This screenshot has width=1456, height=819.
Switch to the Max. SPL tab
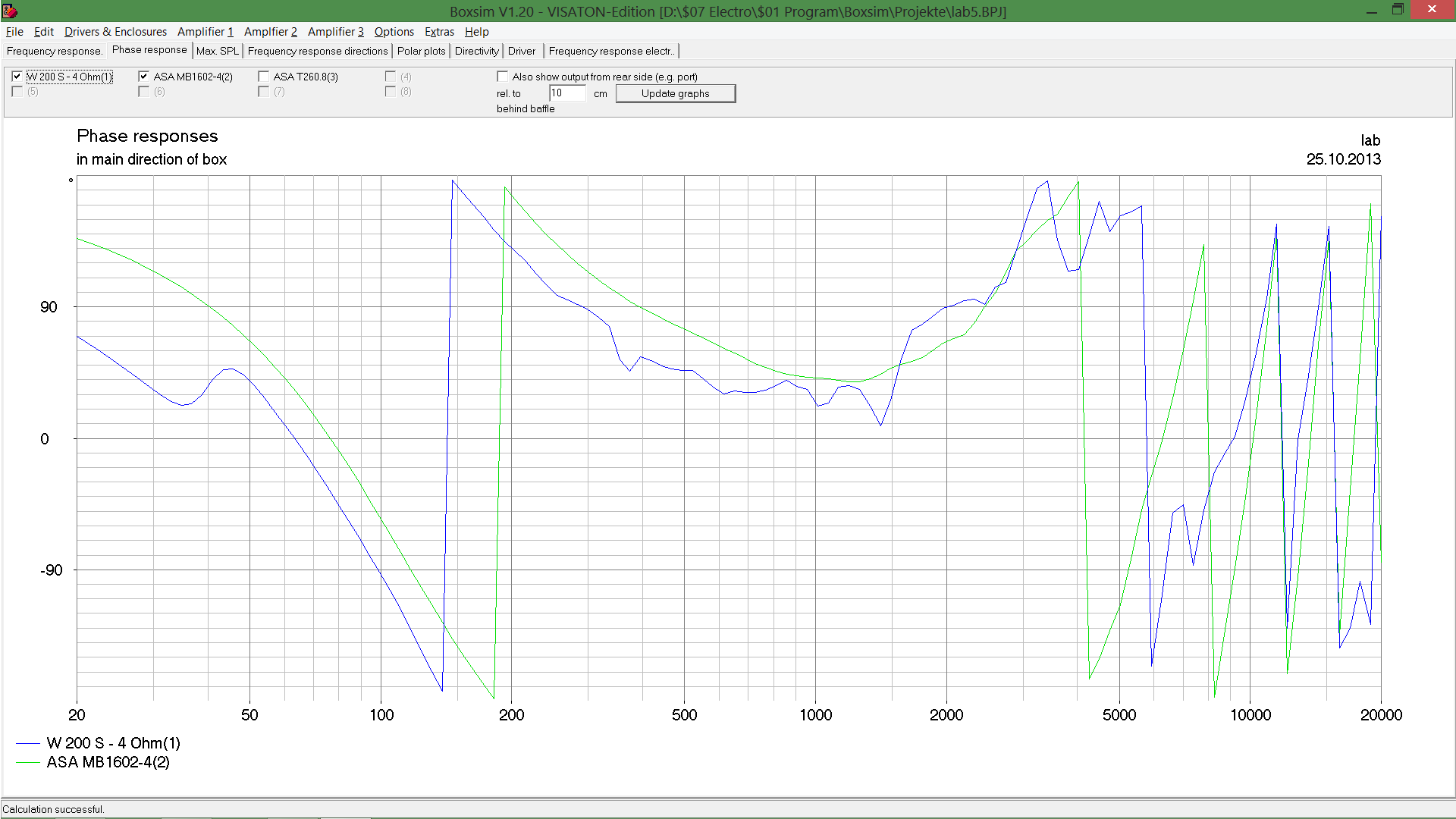(218, 51)
